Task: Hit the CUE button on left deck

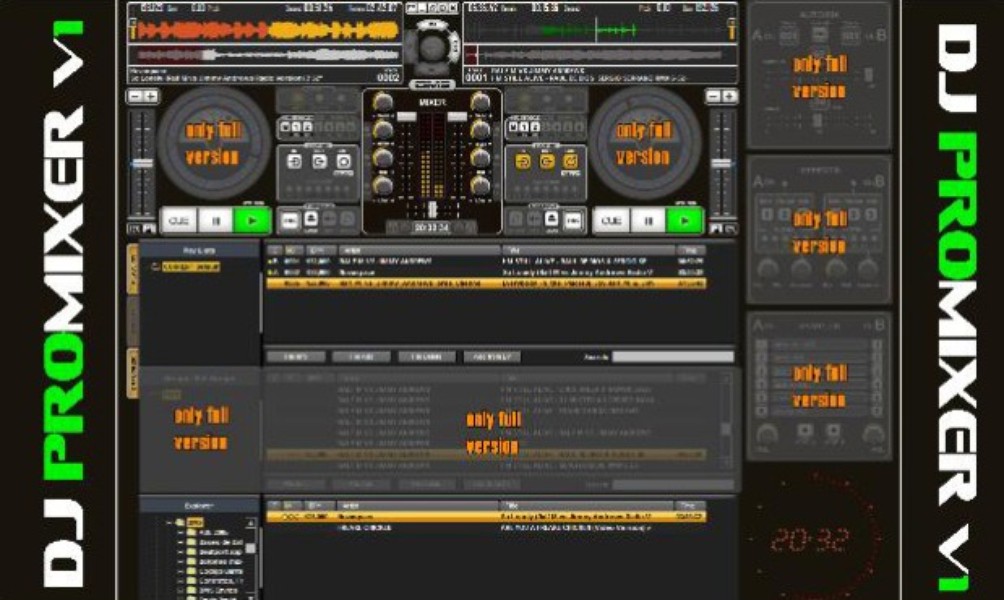Action: click(x=179, y=221)
